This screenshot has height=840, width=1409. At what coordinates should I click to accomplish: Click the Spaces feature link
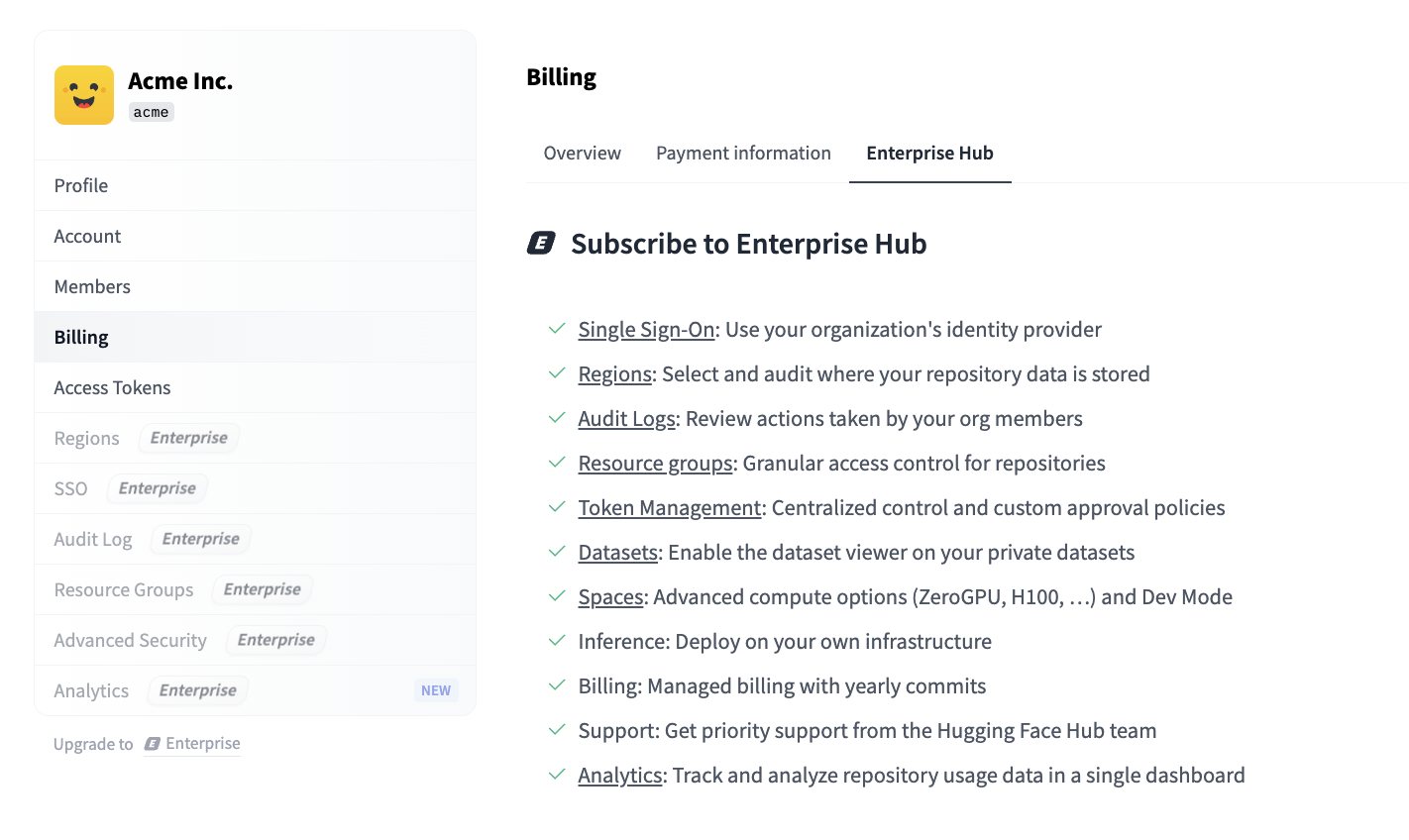[x=610, y=597]
